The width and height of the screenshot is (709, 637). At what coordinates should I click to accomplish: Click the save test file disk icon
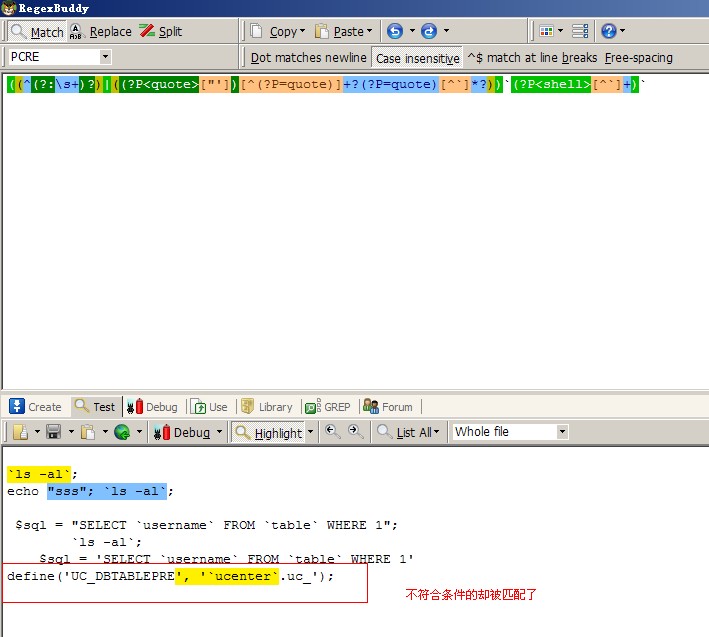point(53,432)
